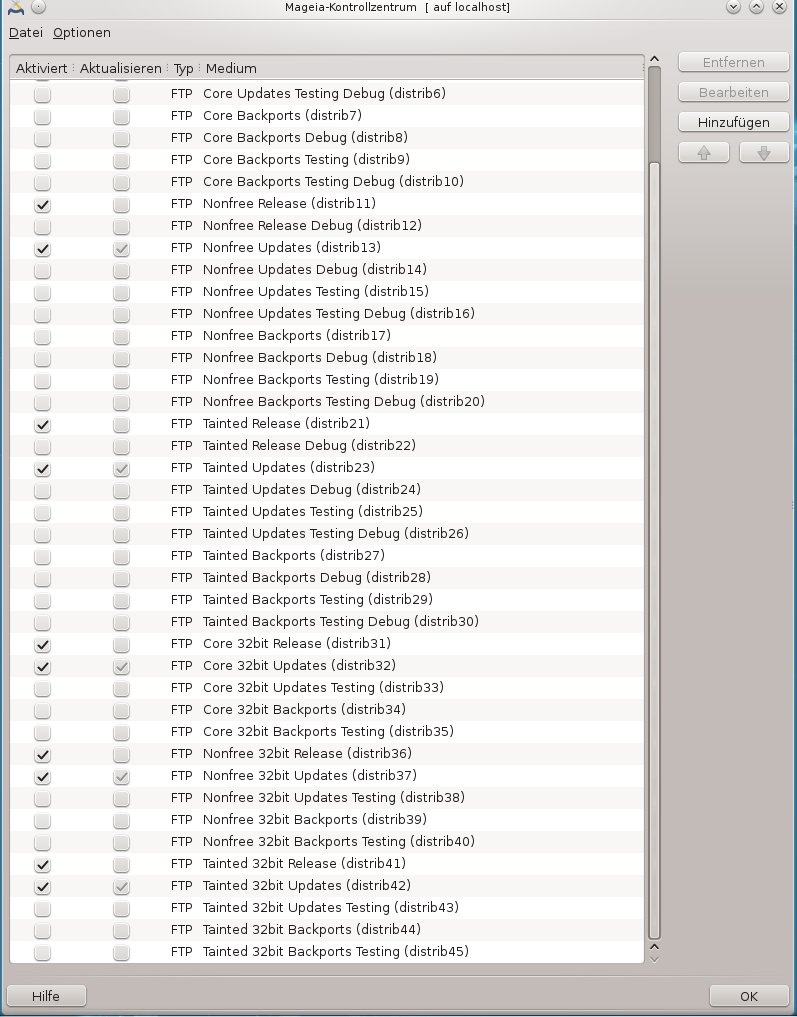This screenshot has width=797, height=1017.
Task: Select row Tainted 32bit Updates Testing (distrib43)
Action: click(x=327, y=907)
